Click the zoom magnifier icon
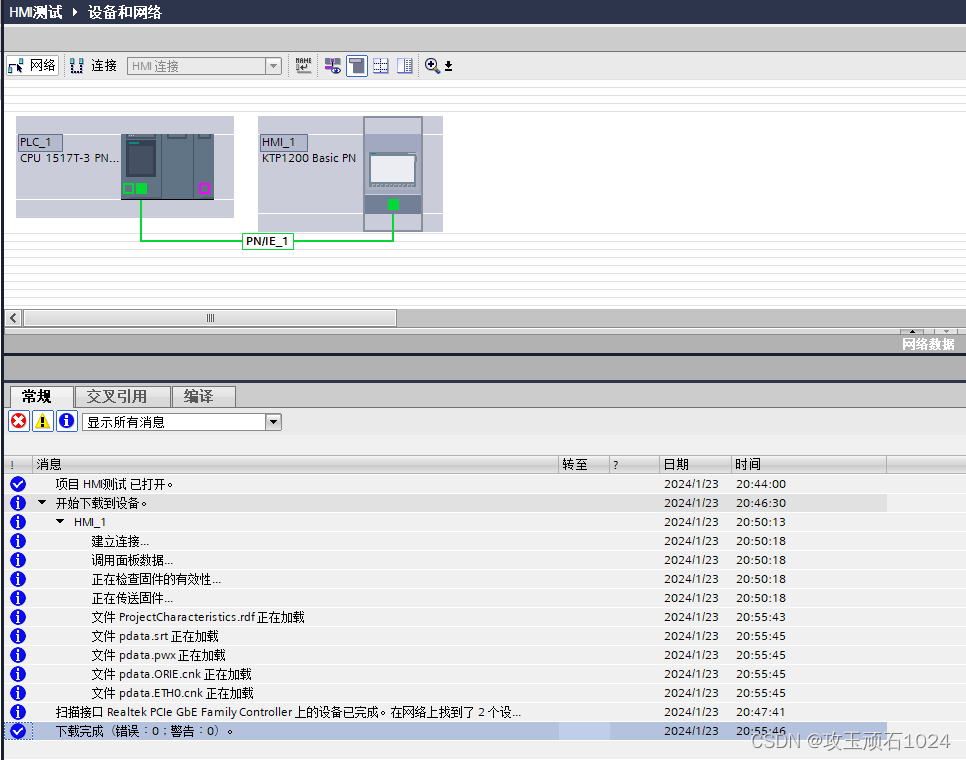 click(432, 66)
